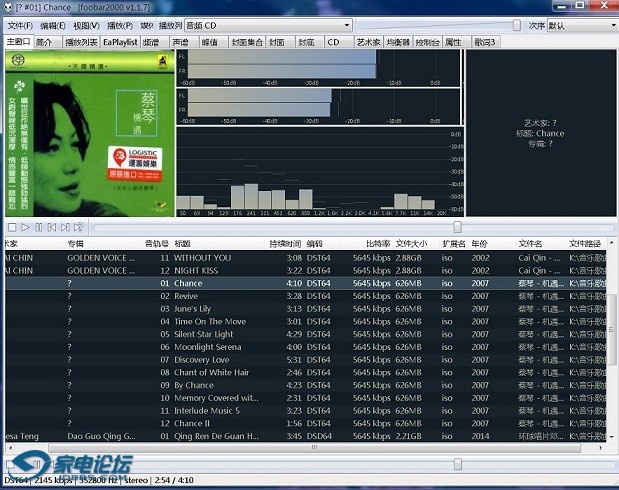The width and height of the screenshot is (619, 490).
Task: Click the playback seek bar
Action: pos(300,228)
